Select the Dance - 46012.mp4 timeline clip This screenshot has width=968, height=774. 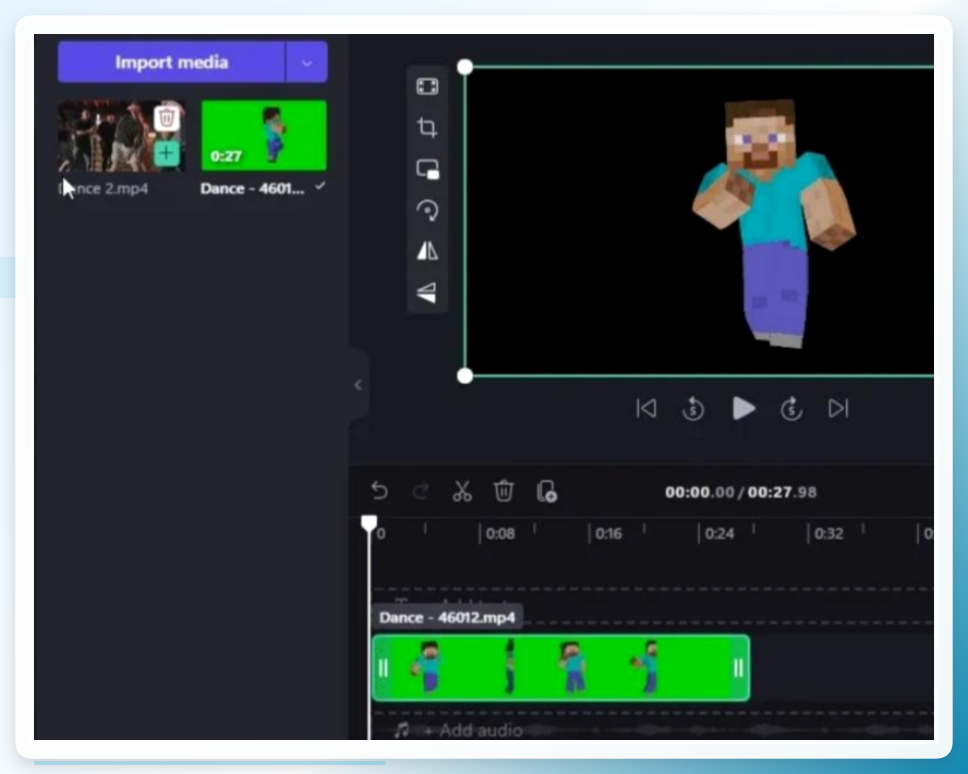point(561,668)
